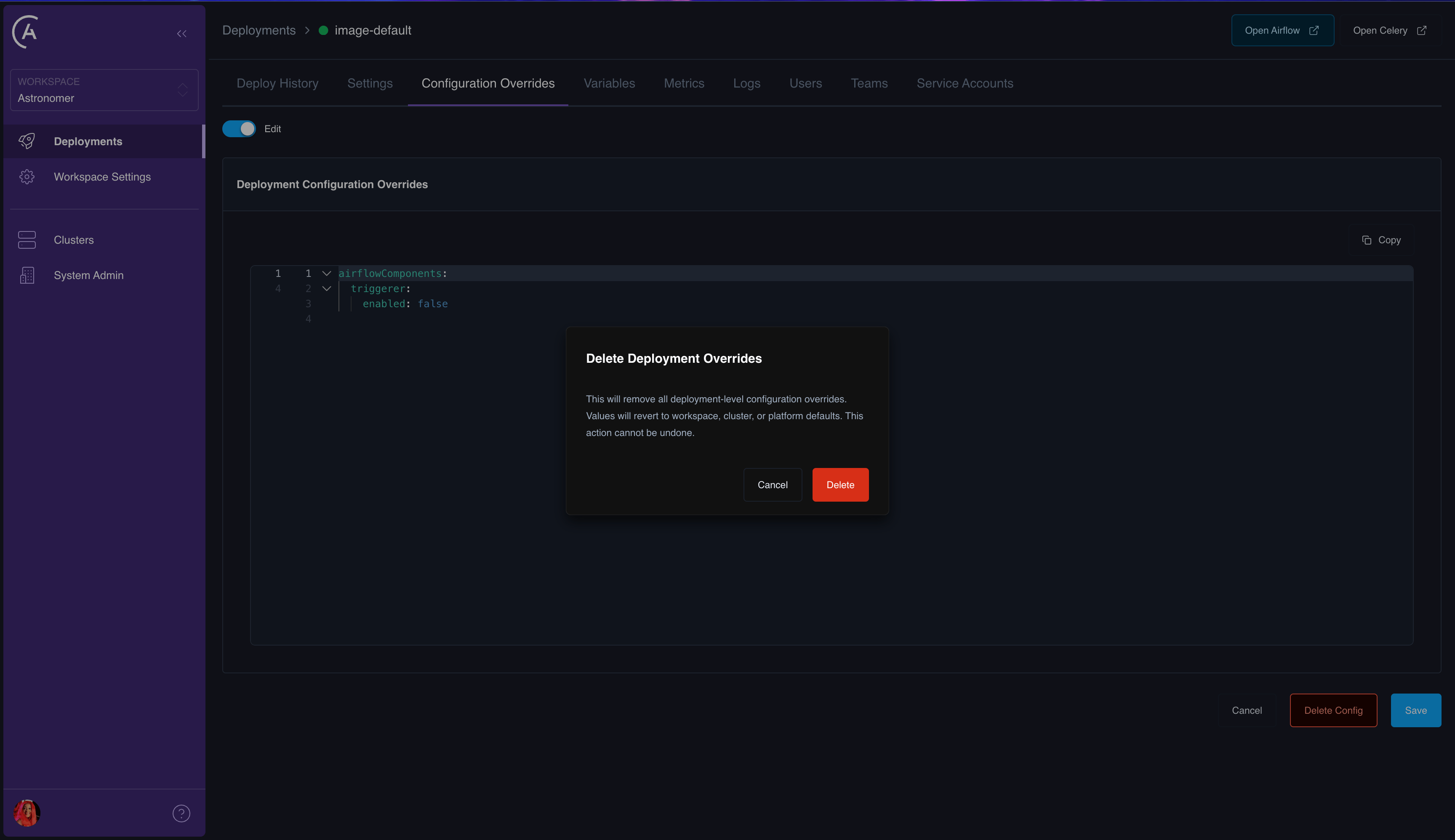1455x840 pixels.
Task: Click the copy icon beside Copy
Action: tap(1366, 240)
